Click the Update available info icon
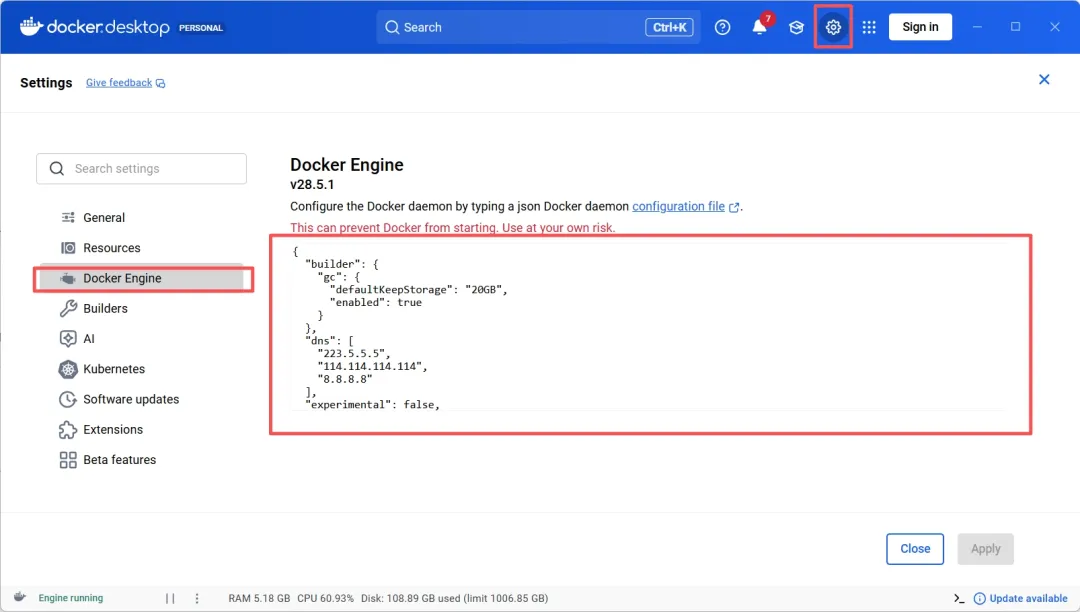 pyautogui.click(x=979, y=598)
